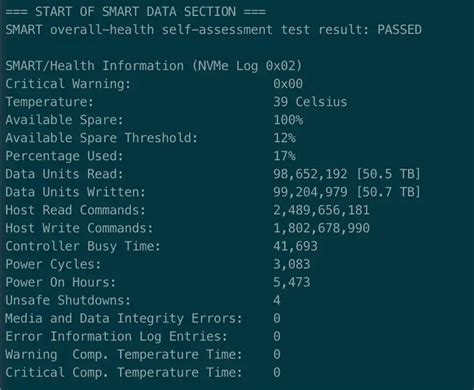Viewport: 474px width, 390px height.
Task: Click the Power Cycles 3,083 value
Action: pyautogui.click(x=292, y=264)
